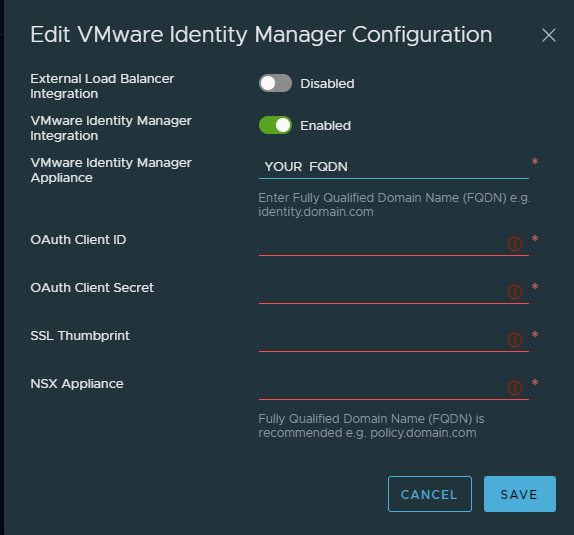Click the required asterisk beside the YOUR FQDN field
Screen dimensions: 574x535
point(535,161)
